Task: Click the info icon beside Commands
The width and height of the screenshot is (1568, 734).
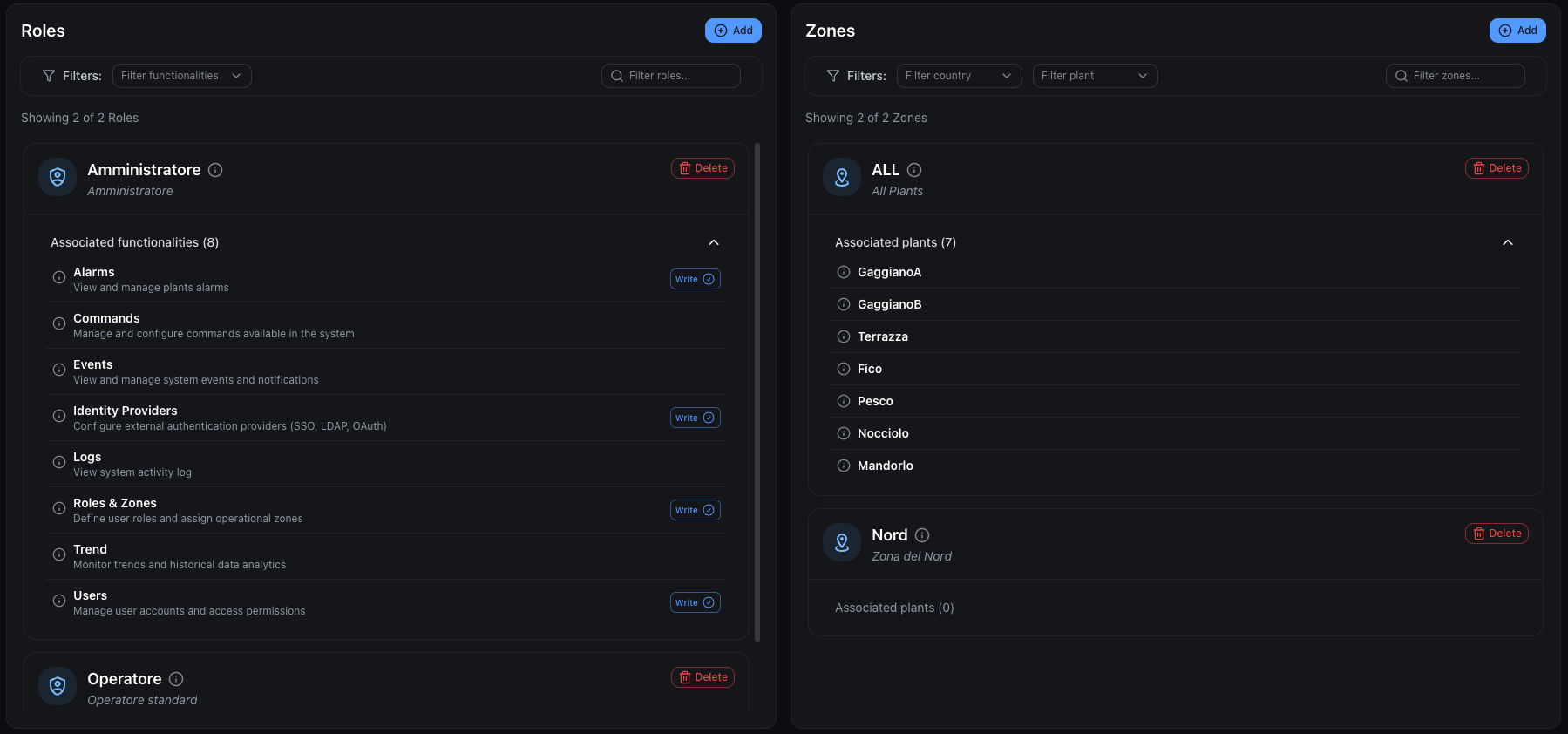Action: tap(59, 323)
